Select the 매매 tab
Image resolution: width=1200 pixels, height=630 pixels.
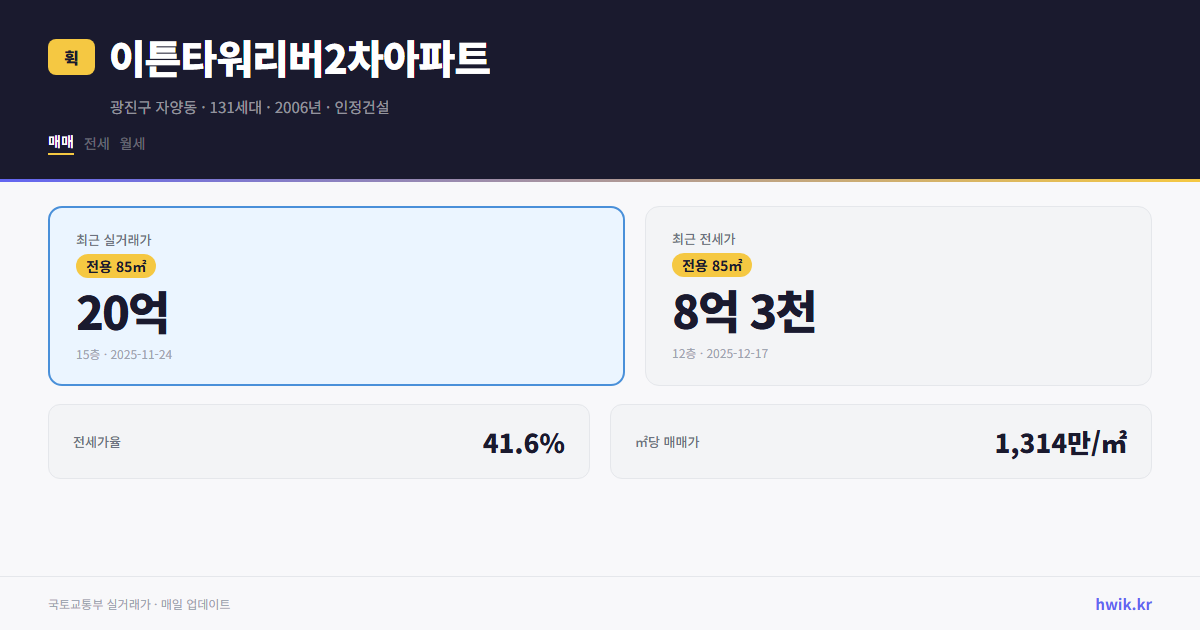pyautogui.click(x=59, y=143)
